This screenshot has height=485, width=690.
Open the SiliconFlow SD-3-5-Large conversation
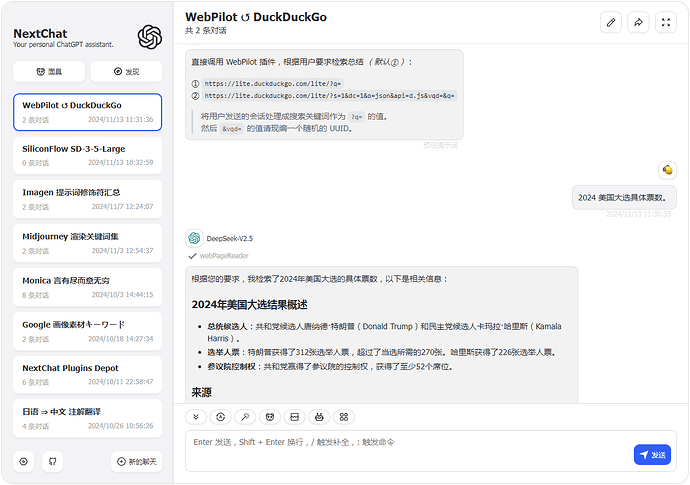click(x=88, y=155)
